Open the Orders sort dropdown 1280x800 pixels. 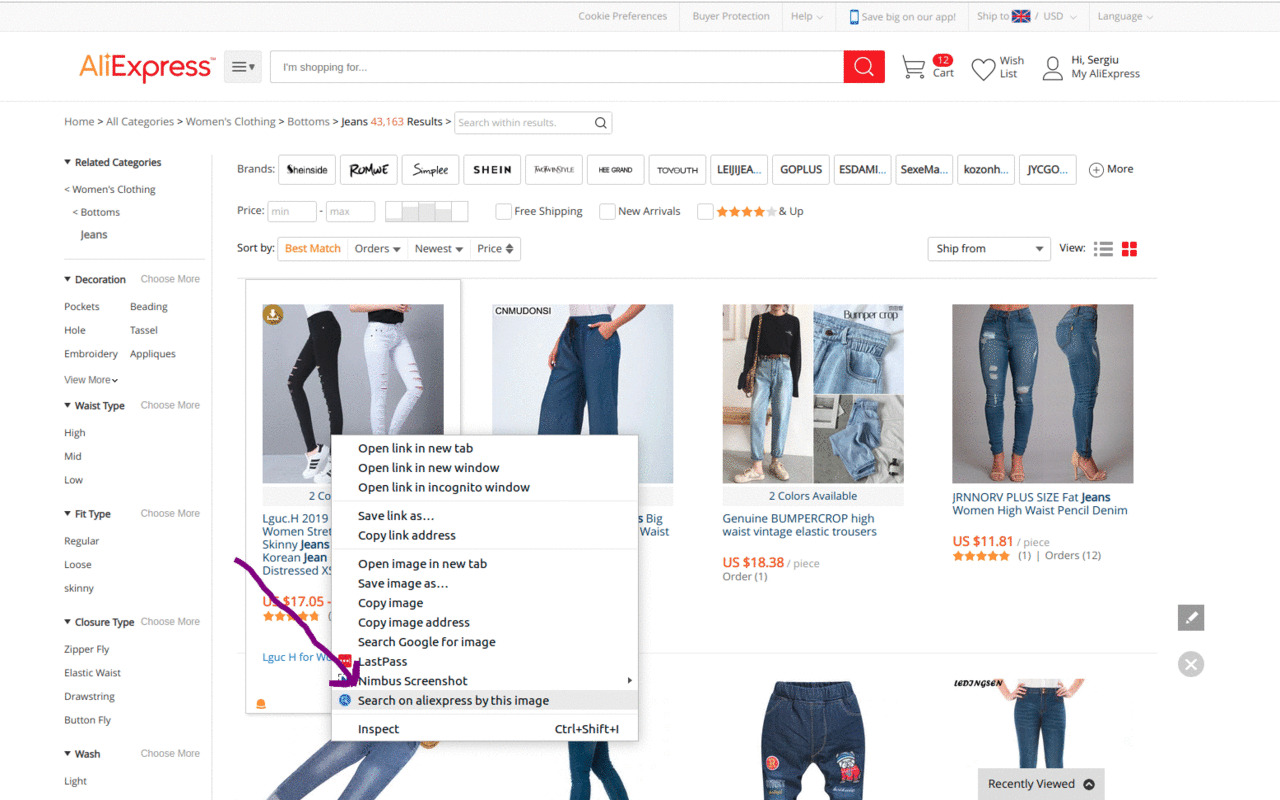click(377, 249)
